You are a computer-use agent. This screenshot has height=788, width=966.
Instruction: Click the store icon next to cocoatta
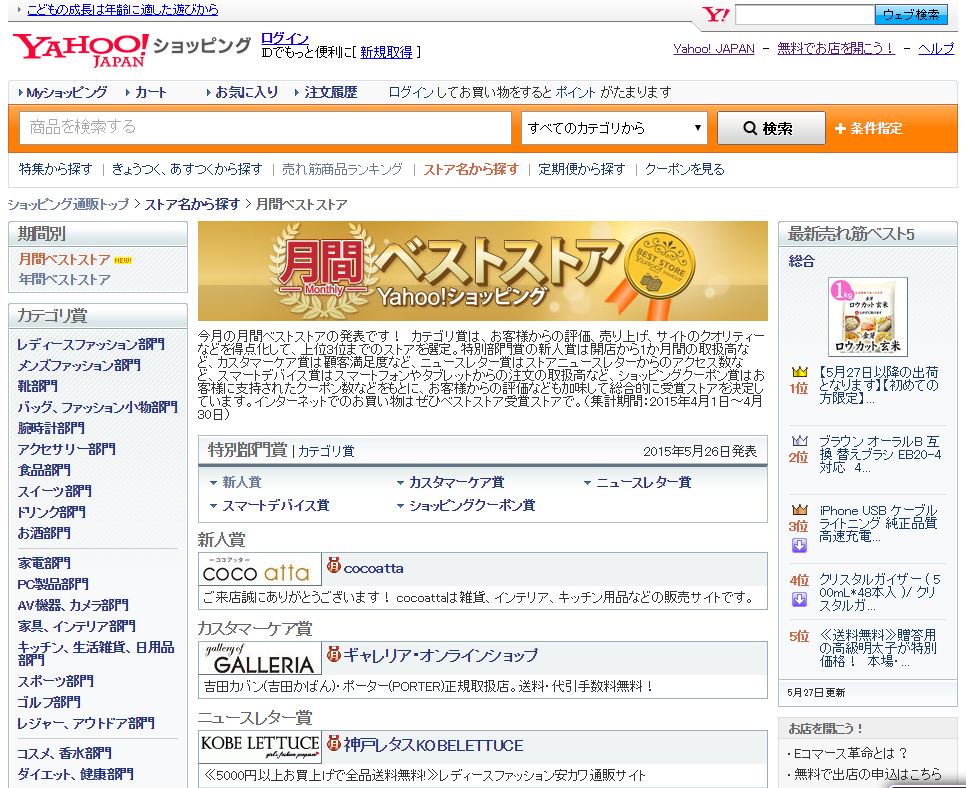point(334,568)
